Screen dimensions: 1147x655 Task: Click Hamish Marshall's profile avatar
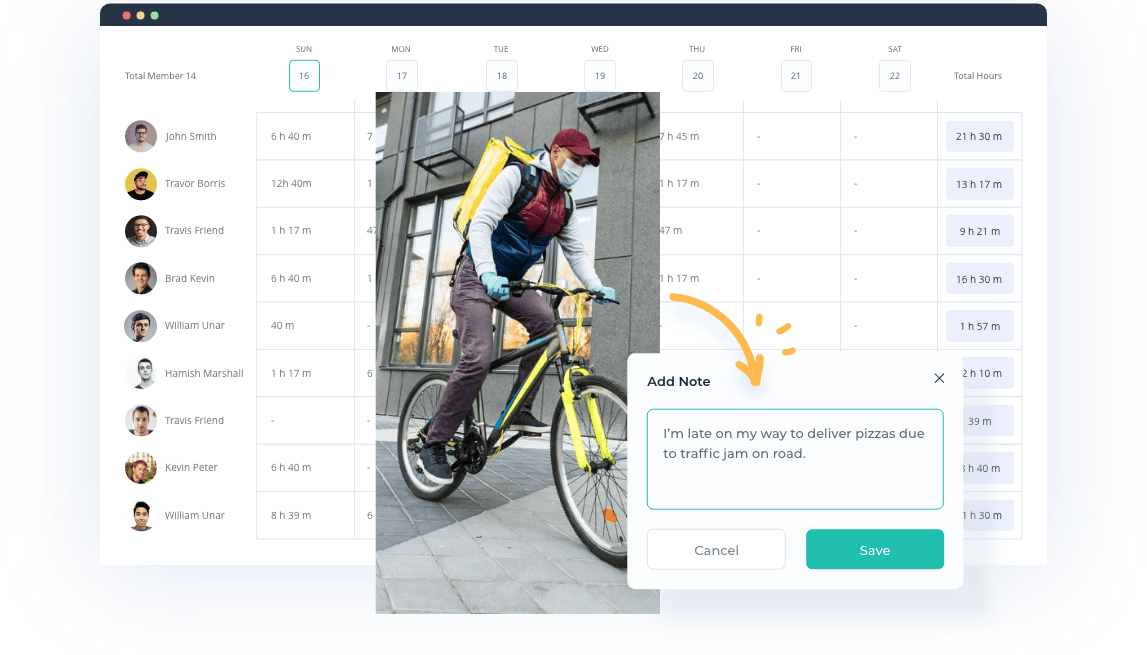[140, 372]
